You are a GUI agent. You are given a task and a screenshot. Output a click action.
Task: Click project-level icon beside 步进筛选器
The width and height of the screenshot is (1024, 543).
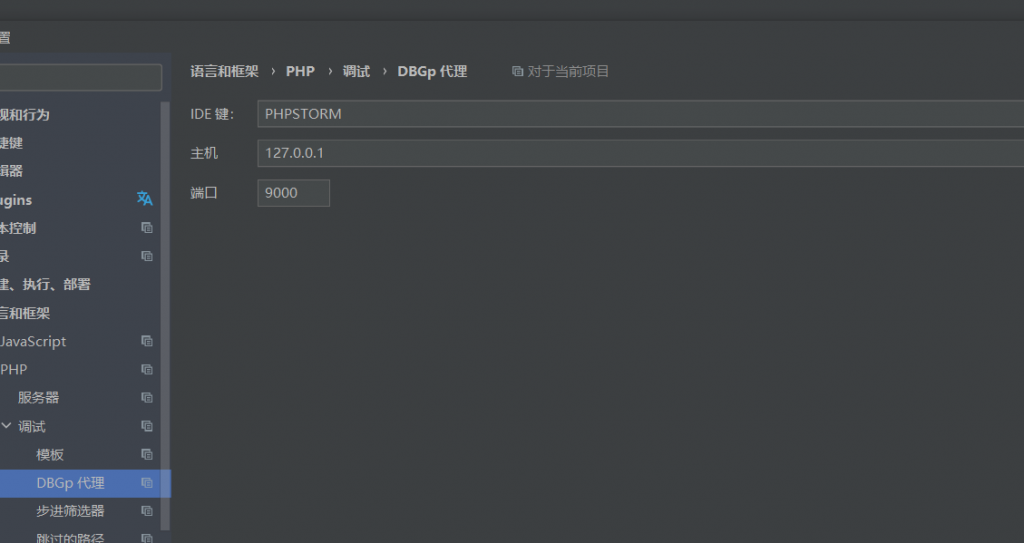pos(147,511)
